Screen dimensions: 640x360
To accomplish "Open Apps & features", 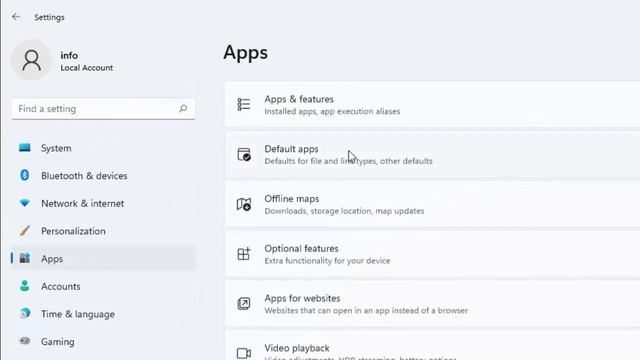I will click(x=433, y=104).
